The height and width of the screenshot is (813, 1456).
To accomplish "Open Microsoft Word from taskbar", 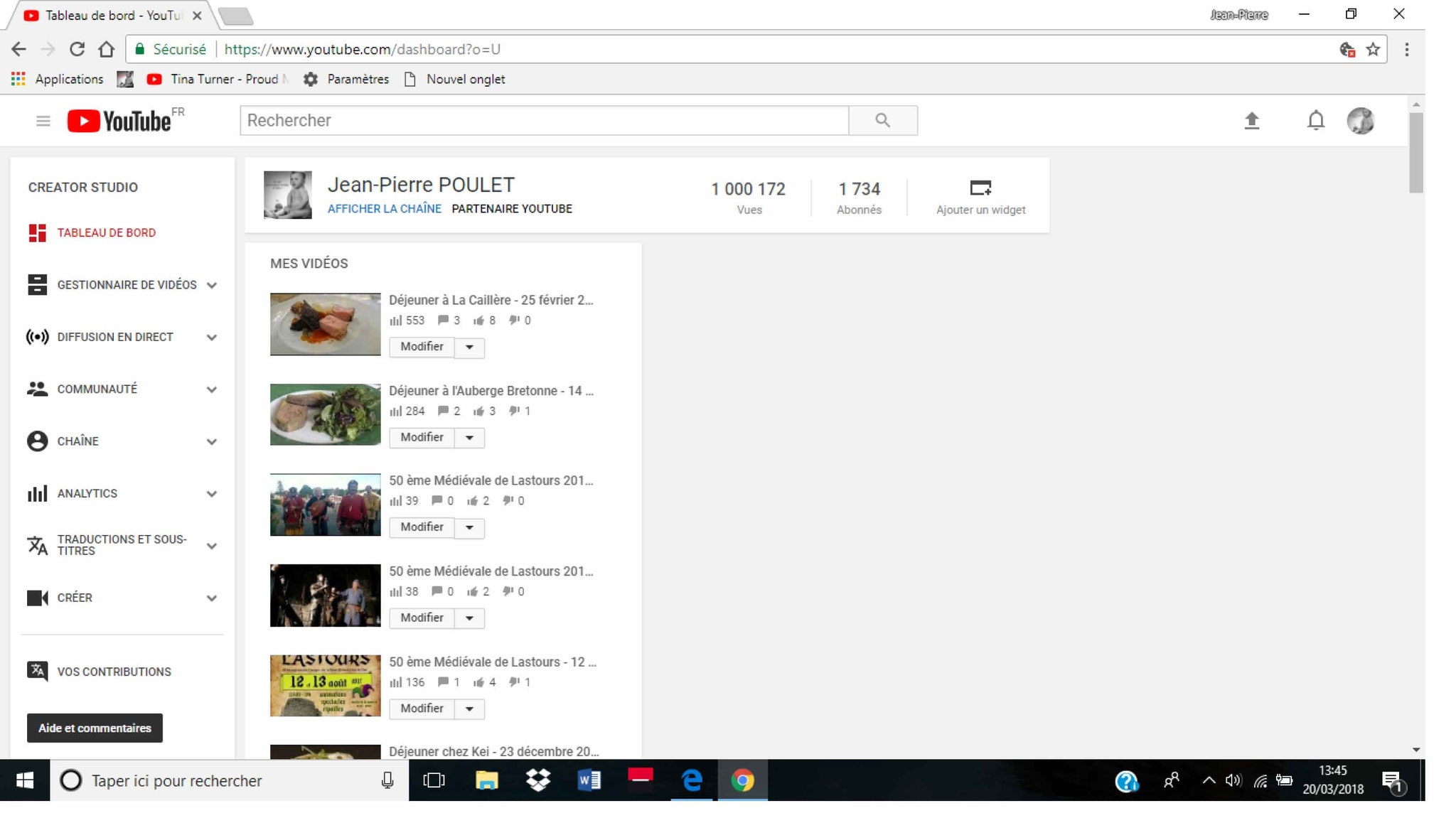I will (589, 780).
